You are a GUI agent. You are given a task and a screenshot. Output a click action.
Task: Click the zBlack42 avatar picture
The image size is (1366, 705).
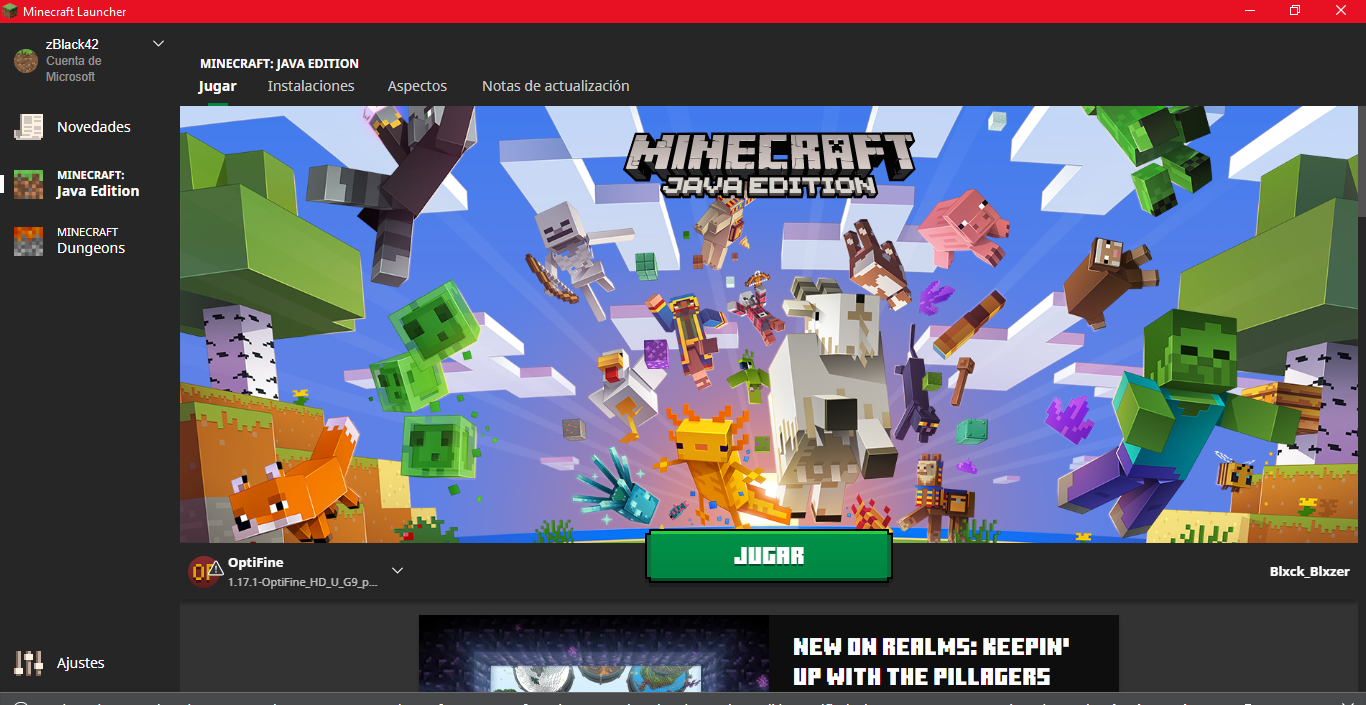pos(24,60)
